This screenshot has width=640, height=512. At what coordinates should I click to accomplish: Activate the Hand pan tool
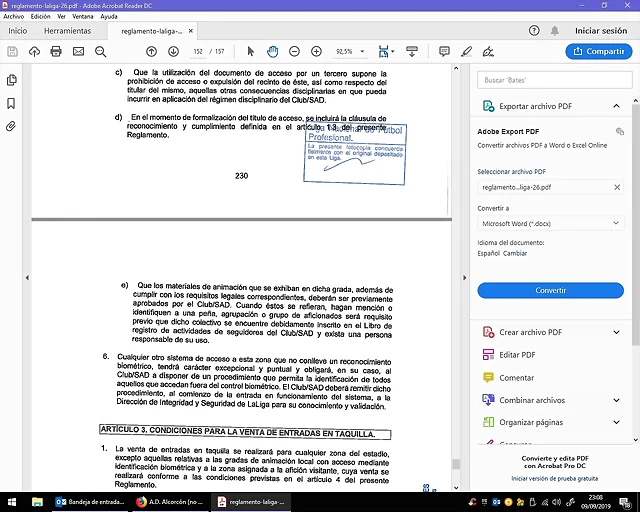(273, 51)
